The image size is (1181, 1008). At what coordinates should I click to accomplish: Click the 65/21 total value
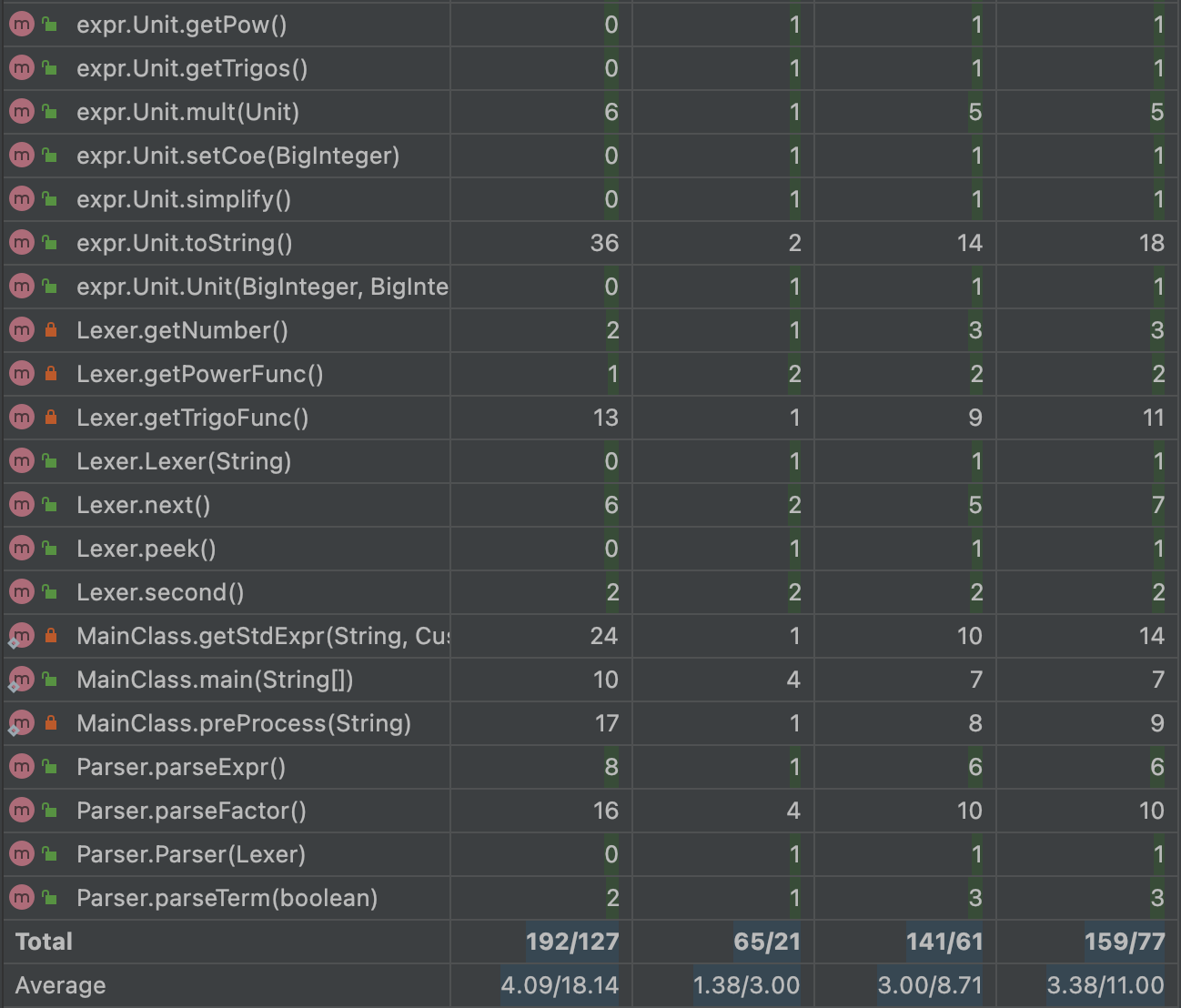coord(767,942)
